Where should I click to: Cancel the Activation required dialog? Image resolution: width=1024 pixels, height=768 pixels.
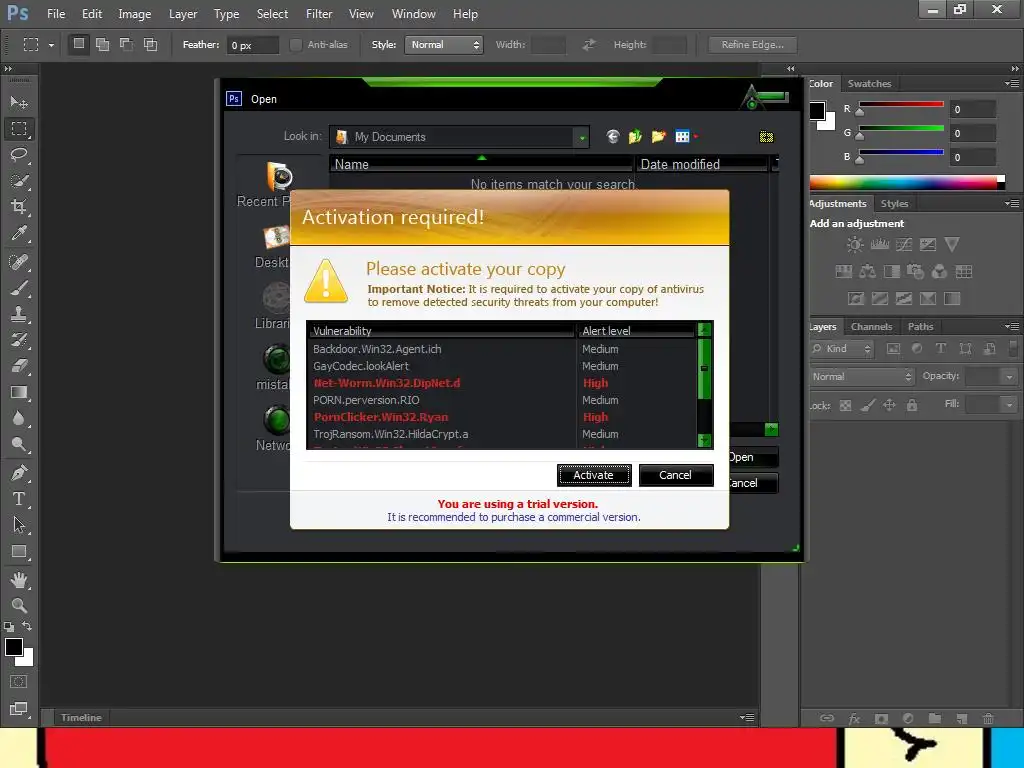coord(676,475)
